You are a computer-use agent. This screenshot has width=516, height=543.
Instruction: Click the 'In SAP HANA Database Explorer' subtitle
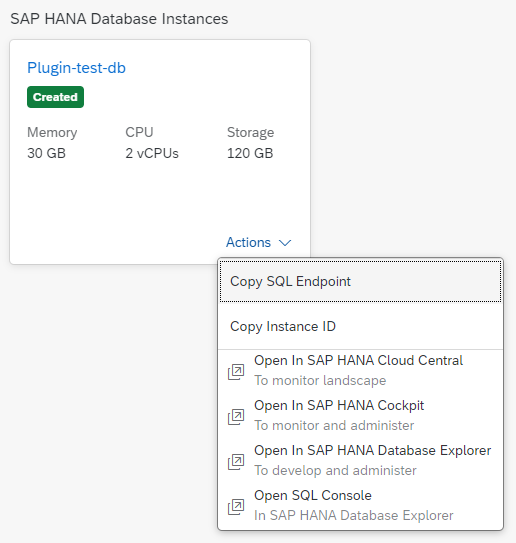click(354, 515)
